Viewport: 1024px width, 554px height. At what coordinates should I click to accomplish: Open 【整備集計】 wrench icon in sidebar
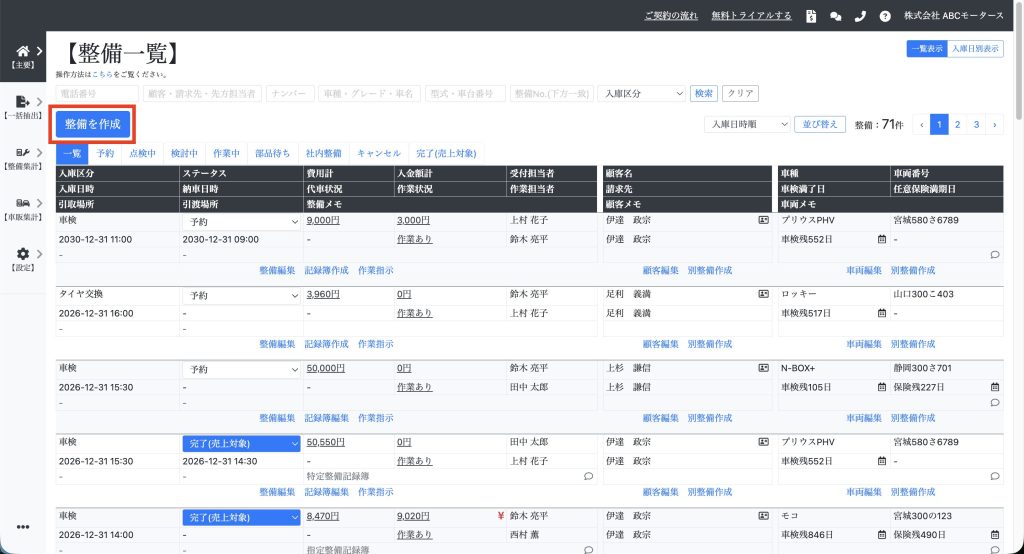click(x=23, y=153)
